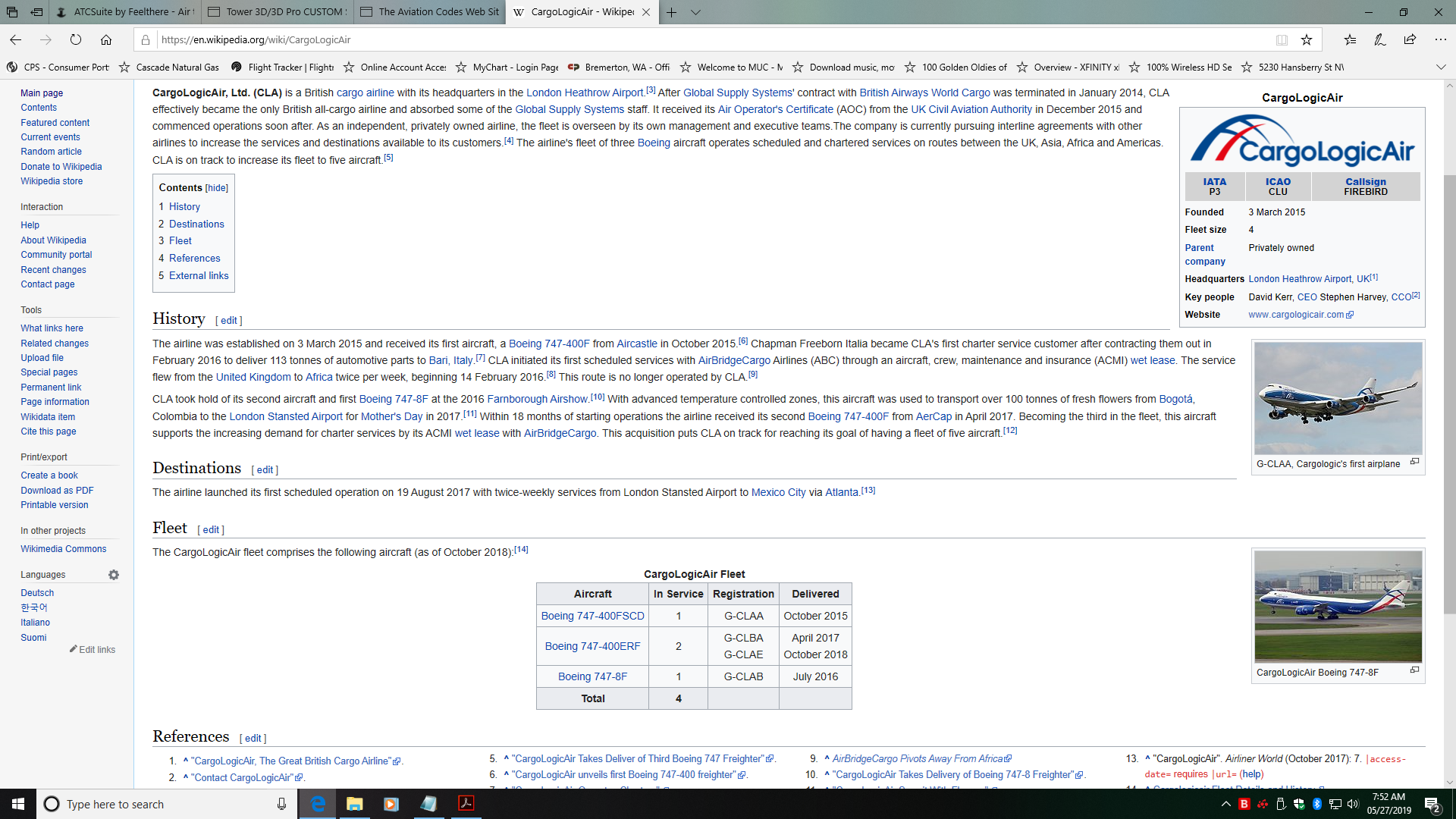Open Cascade Natural Gas bookmark

168,67
